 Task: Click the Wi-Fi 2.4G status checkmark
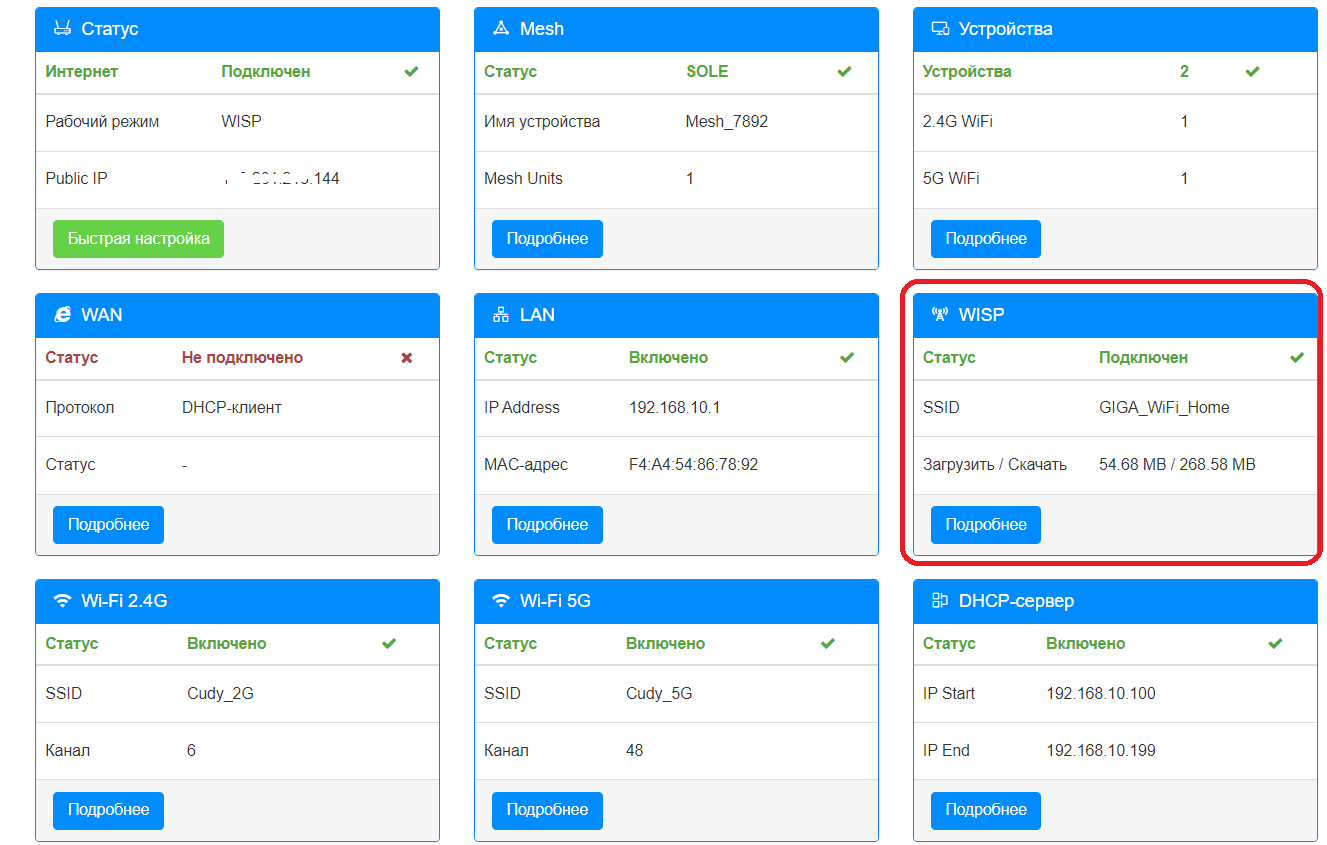(389, 644)
